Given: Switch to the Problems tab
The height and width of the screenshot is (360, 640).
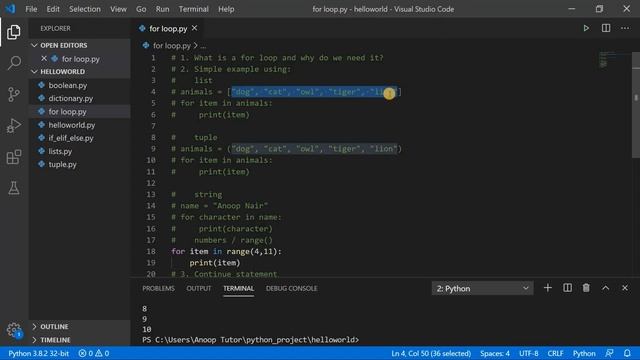Looking at the screenshot, I should point(158,288).
